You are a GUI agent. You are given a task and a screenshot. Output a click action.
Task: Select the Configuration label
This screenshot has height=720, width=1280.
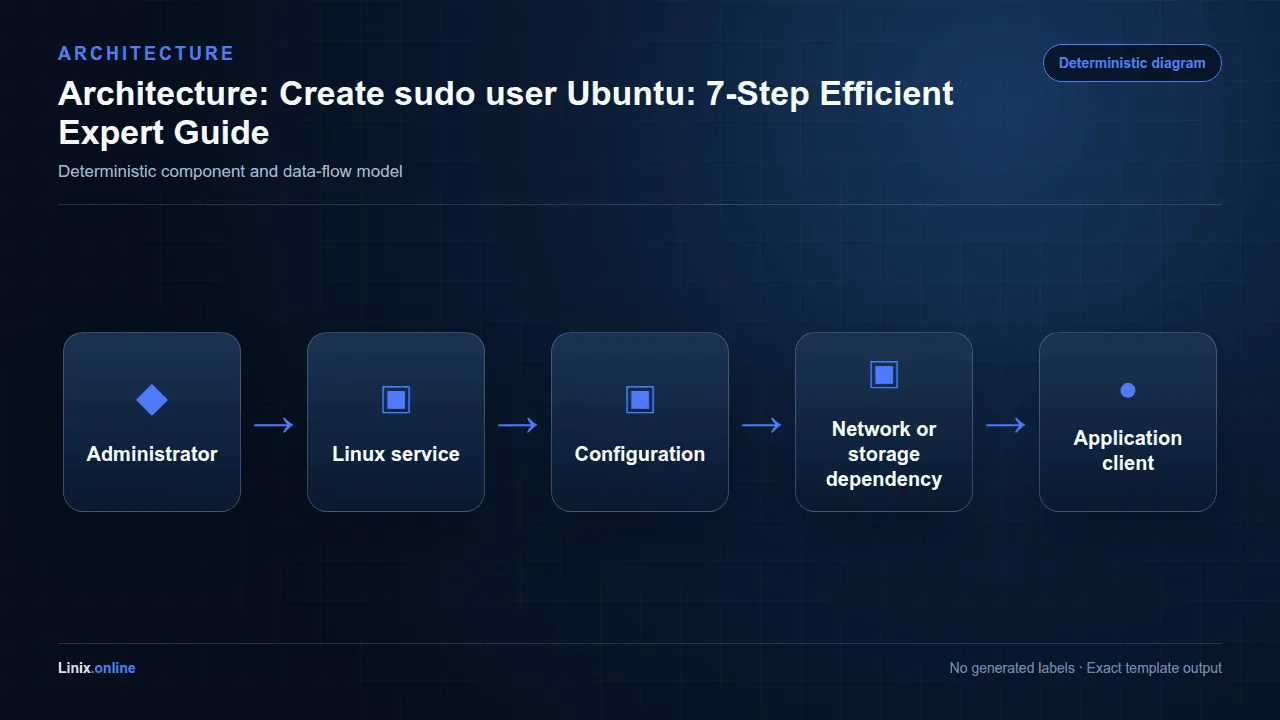point(640,454)
